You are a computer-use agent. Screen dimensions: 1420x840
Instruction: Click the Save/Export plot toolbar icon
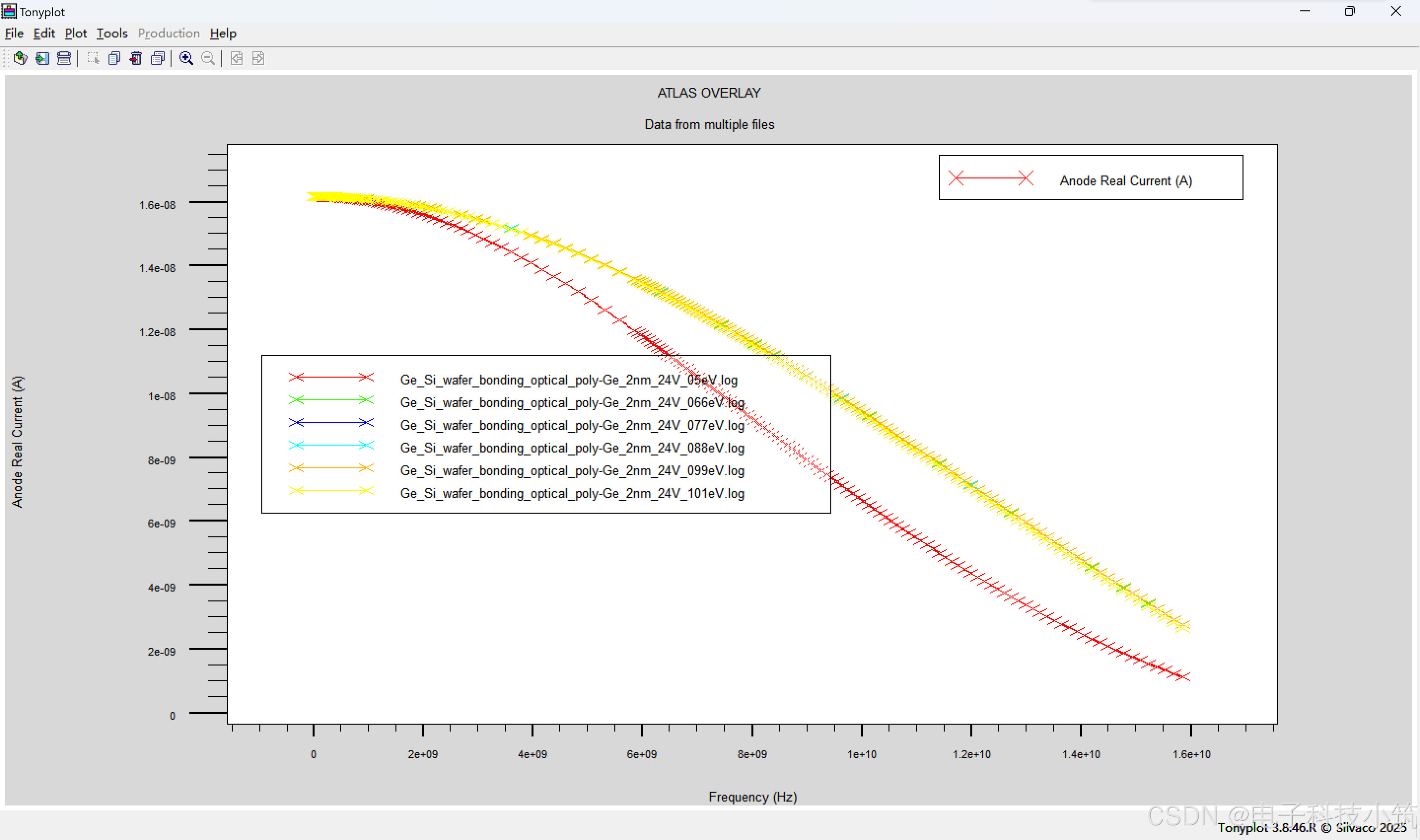(x=42, y=58)
